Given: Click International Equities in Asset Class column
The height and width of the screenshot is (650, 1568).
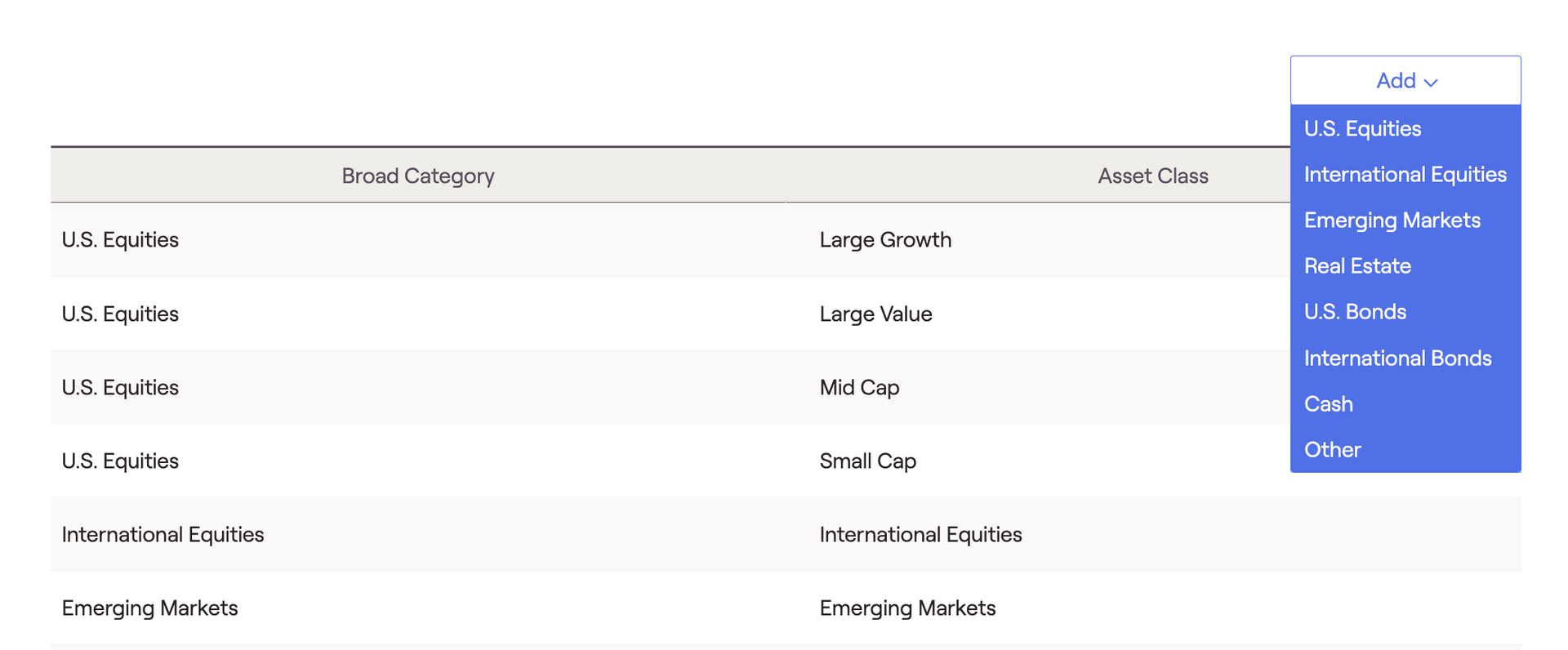Looking at the screenshot, I should (x=920, y=534).
